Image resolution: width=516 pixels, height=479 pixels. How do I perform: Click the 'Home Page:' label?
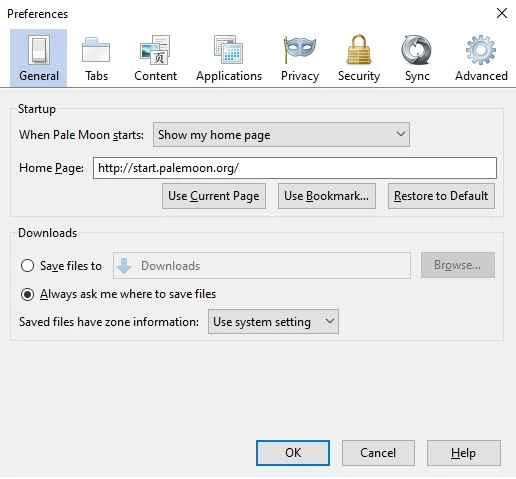click(x=51, y=168)
